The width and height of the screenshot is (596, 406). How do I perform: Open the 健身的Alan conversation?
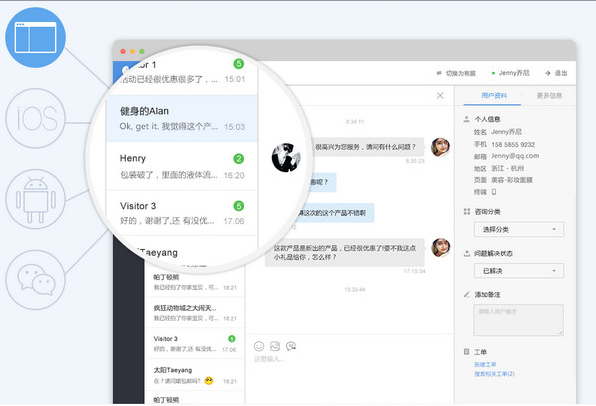(x=182, y=118)
